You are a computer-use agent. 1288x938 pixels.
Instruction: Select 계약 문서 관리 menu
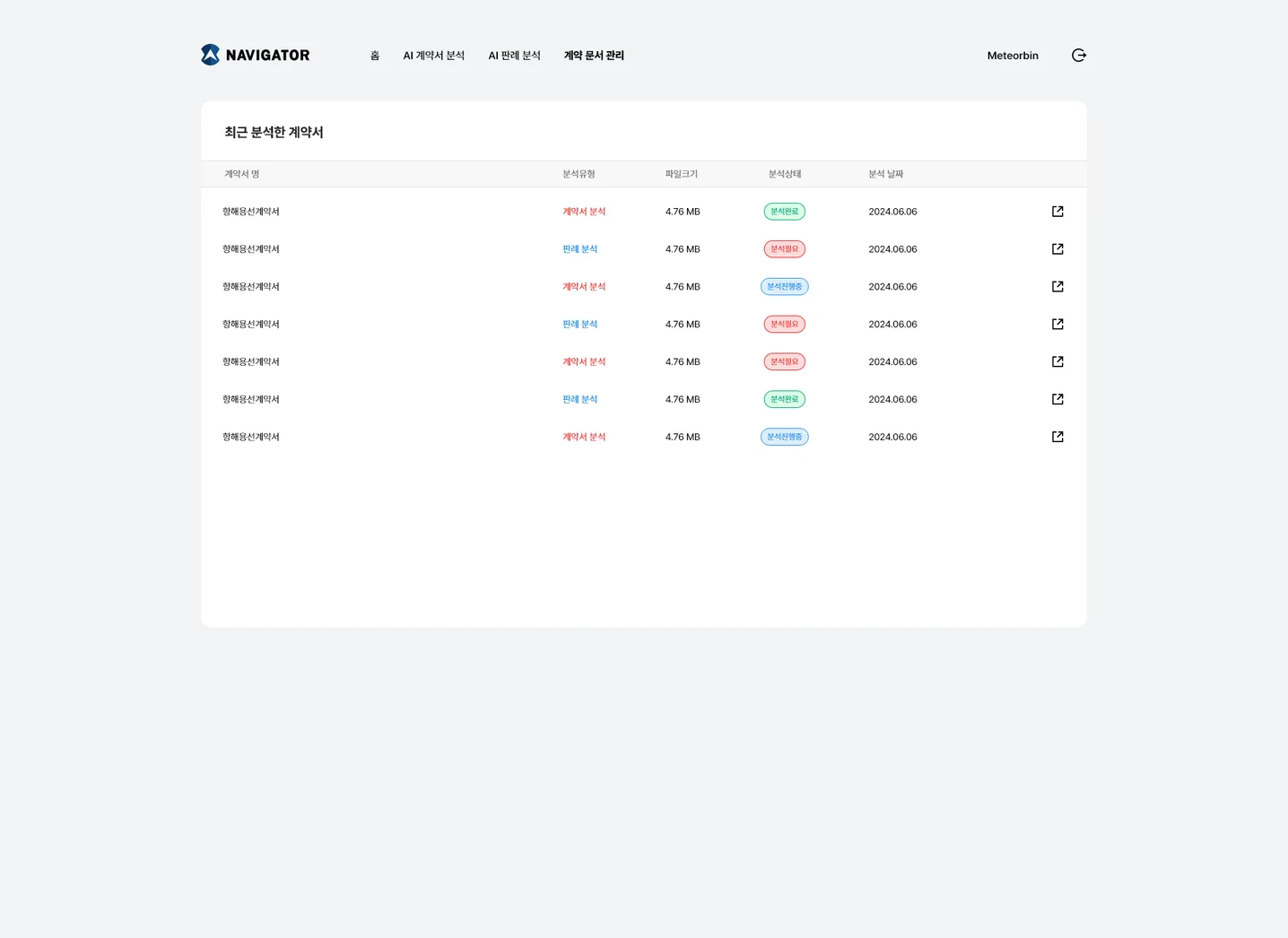point(594,56)
